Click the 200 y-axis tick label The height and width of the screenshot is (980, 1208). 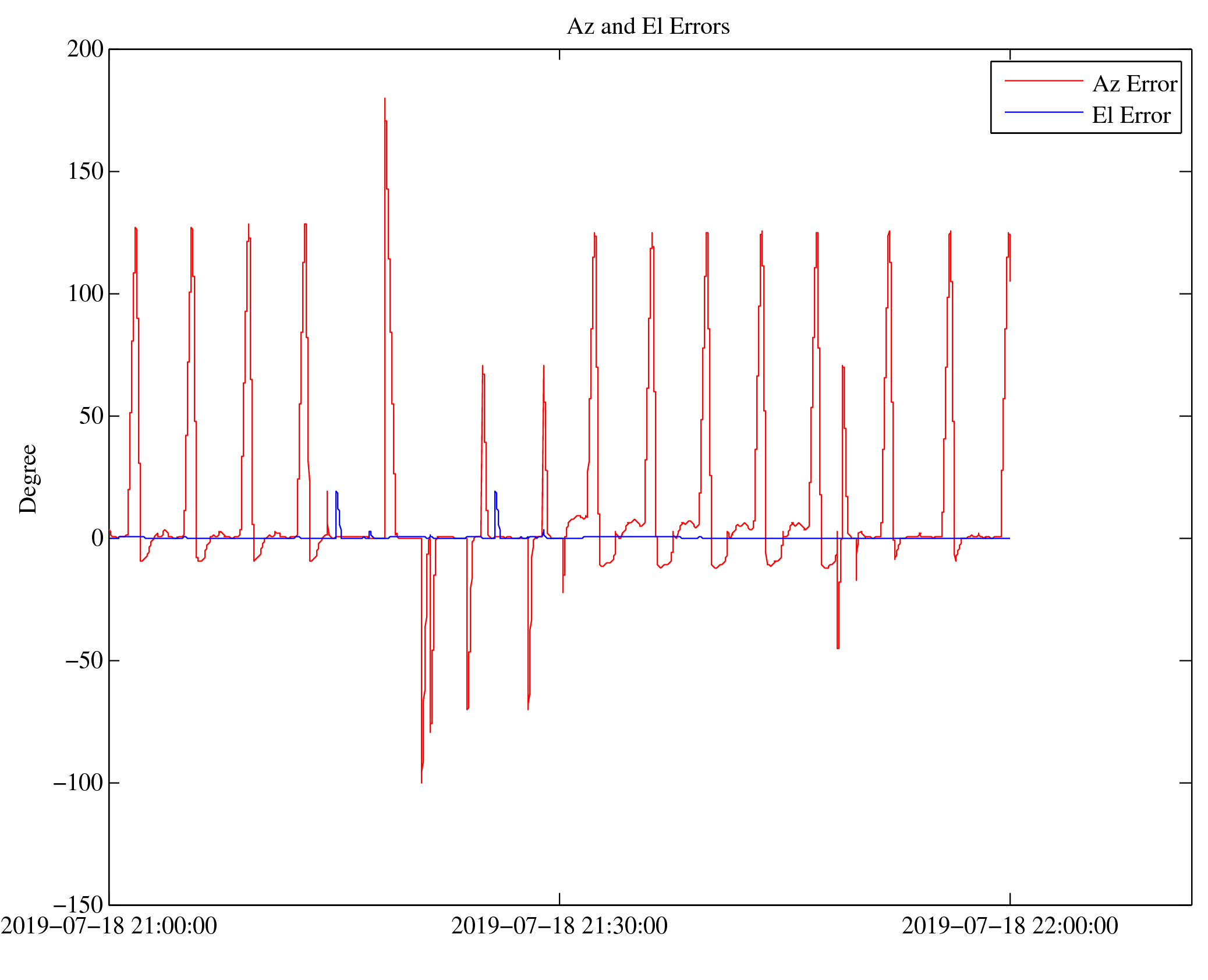click(85, 49)
